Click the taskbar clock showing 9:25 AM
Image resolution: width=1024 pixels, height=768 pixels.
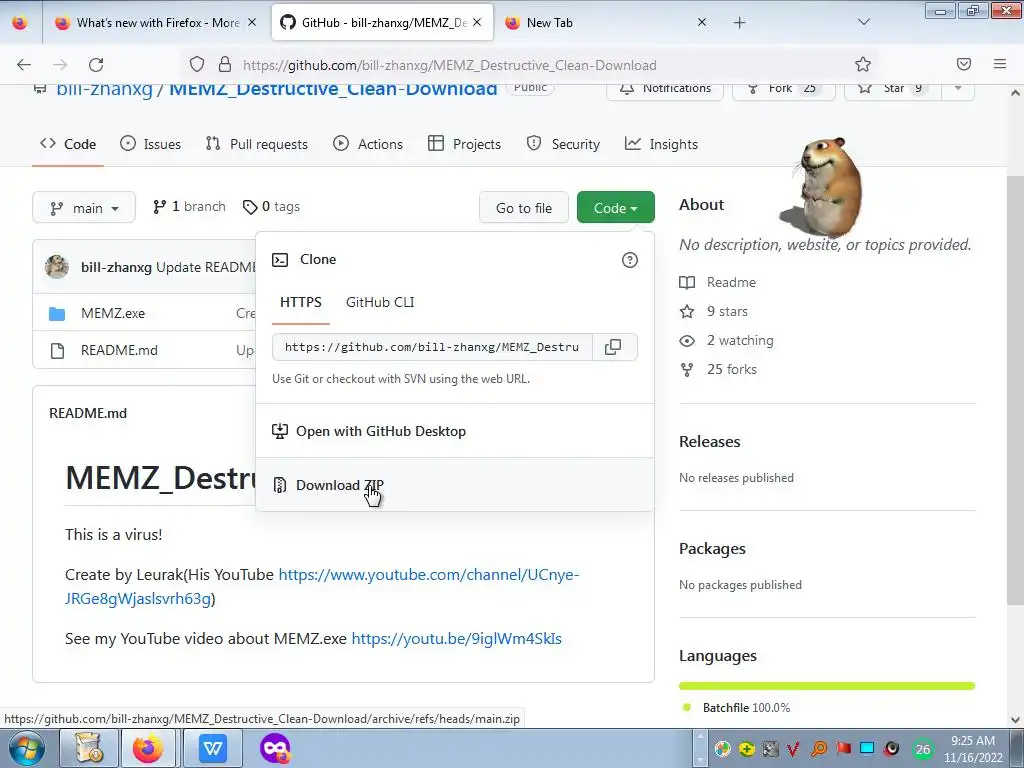coord(973,749)
